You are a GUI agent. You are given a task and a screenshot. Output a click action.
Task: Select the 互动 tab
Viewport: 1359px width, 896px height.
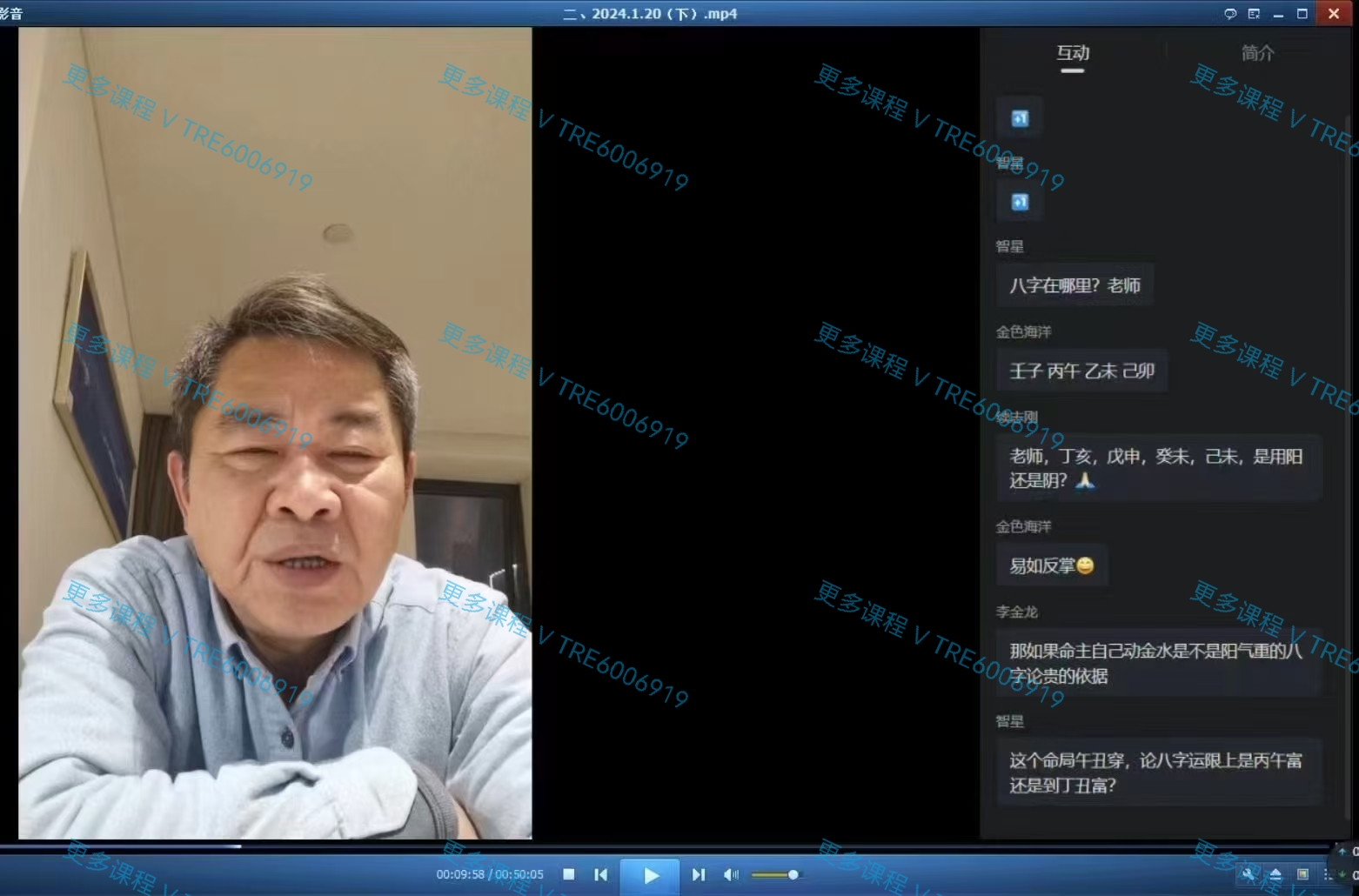click(x=1073, y=53)
